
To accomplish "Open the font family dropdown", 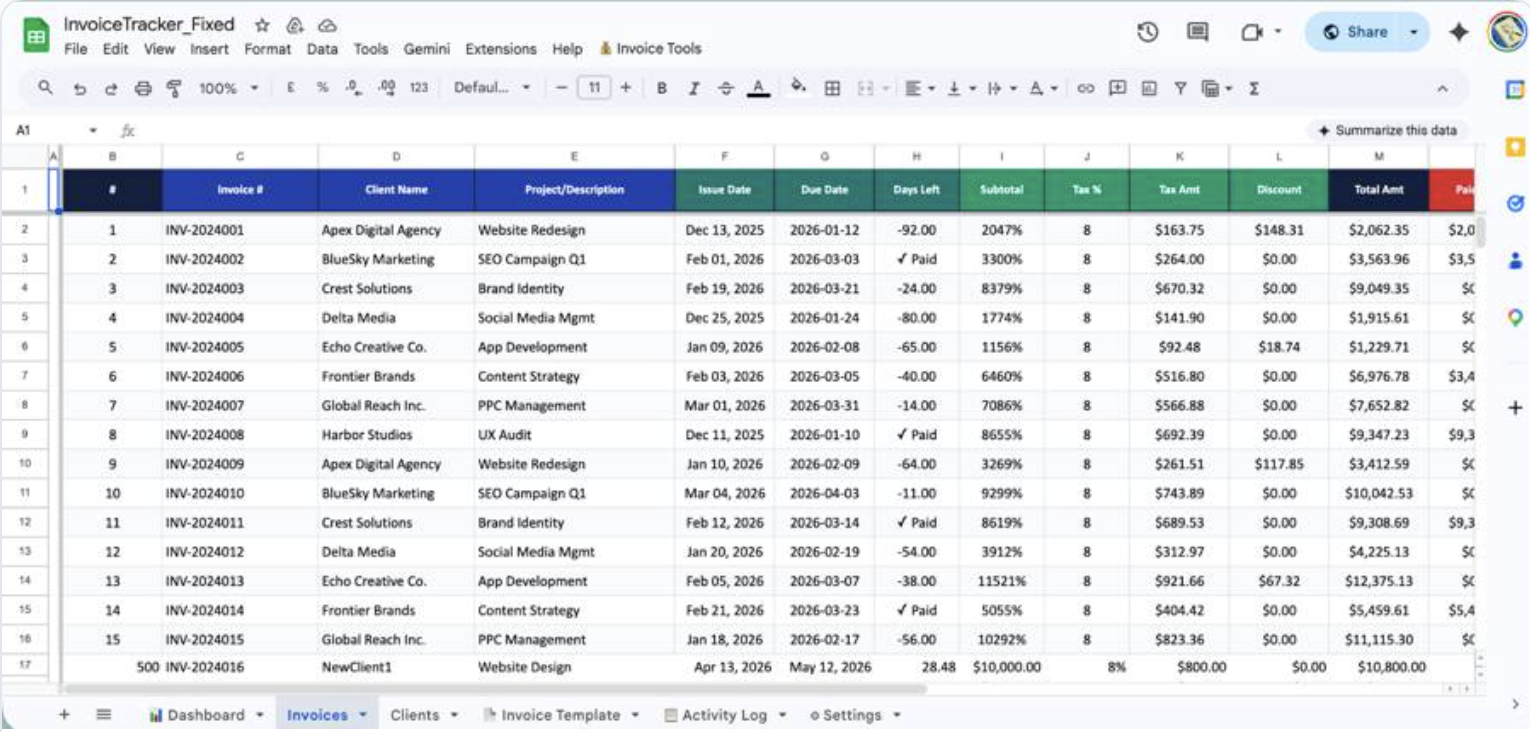I will click(492, 88).
